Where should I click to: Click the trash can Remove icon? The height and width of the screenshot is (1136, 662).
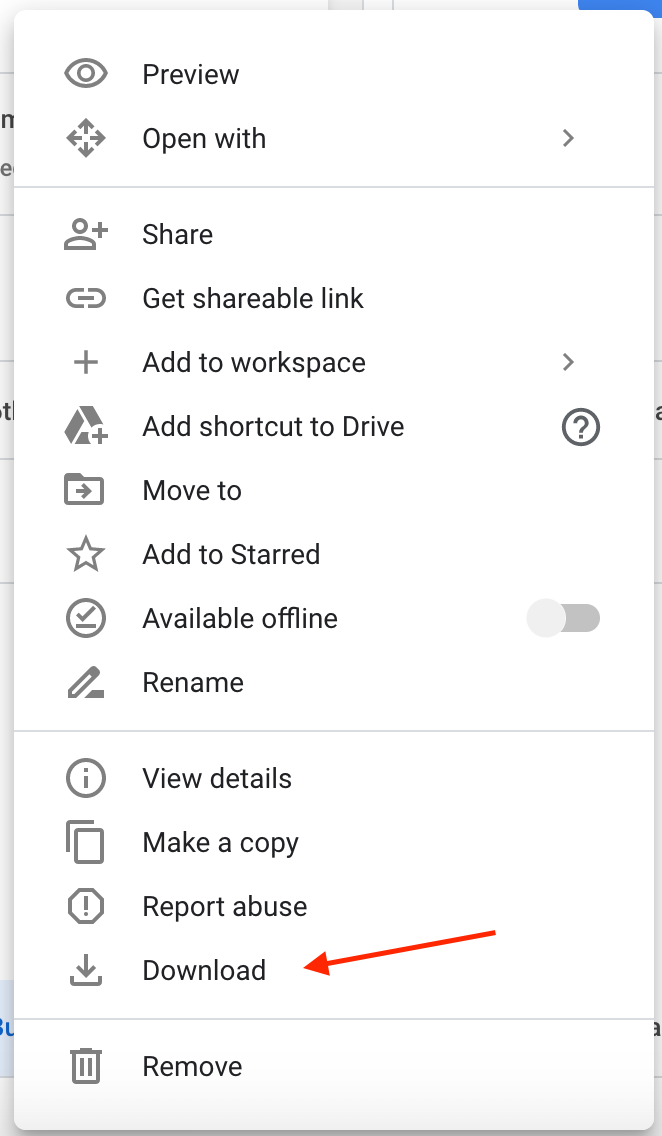point(85,1066)
